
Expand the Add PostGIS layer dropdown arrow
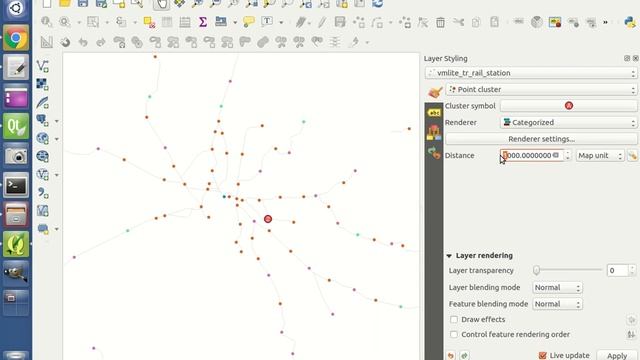pos(56,121)
